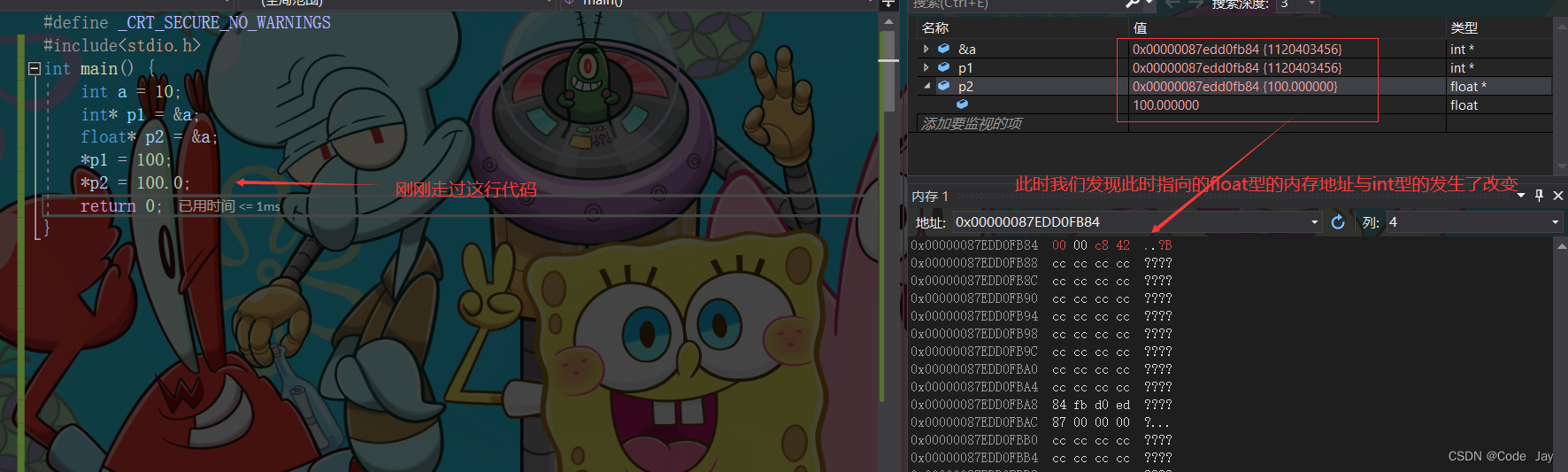Image resolution: width=1568 pixels, height=472 pixels.
Task: Click the #include<stdio.h> line
Action: (122, 45)
